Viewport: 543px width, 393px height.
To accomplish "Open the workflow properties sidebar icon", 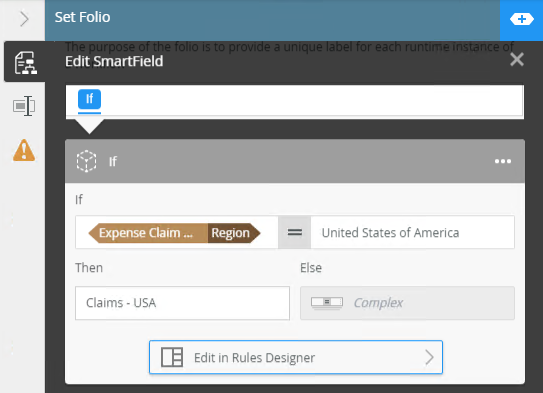I will (x=25, y=63).
